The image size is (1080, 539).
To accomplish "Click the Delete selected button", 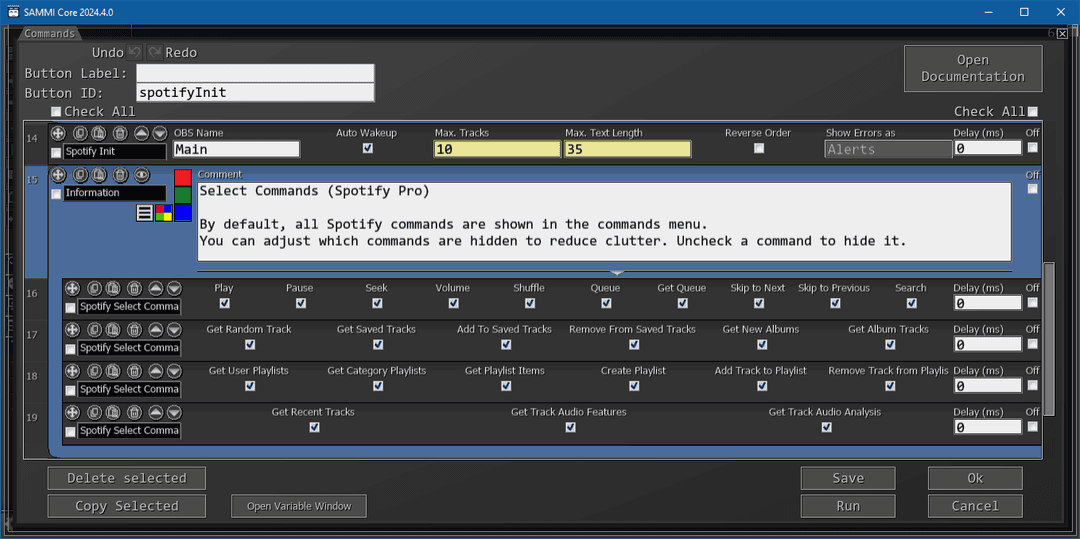I will pos(127,478).
